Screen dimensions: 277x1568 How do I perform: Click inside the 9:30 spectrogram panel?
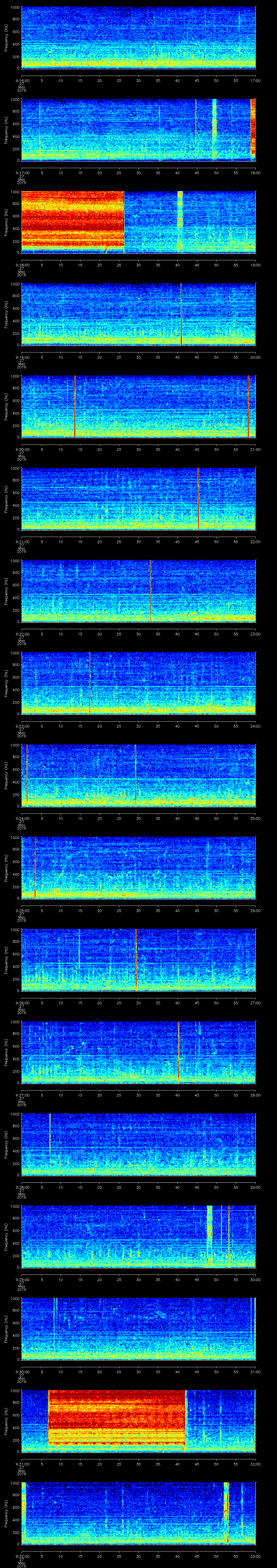(138, 1328)
